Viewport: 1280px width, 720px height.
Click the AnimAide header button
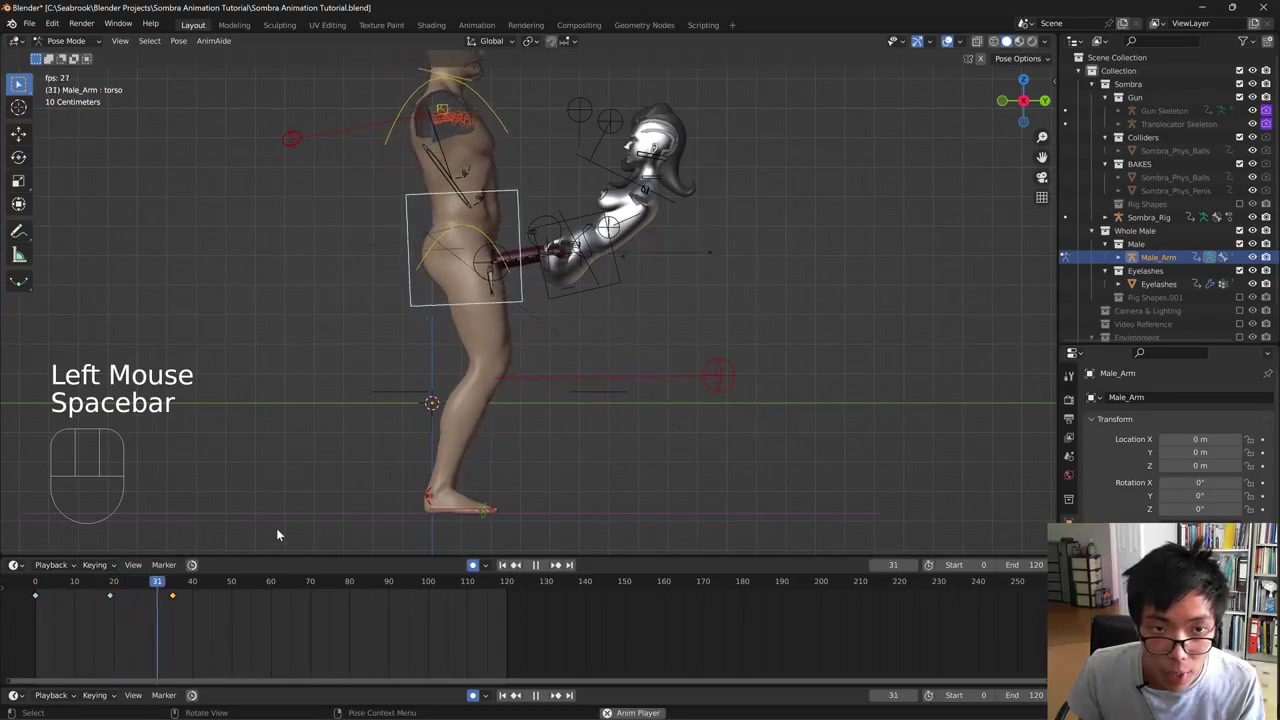click(x=213, y=41)
